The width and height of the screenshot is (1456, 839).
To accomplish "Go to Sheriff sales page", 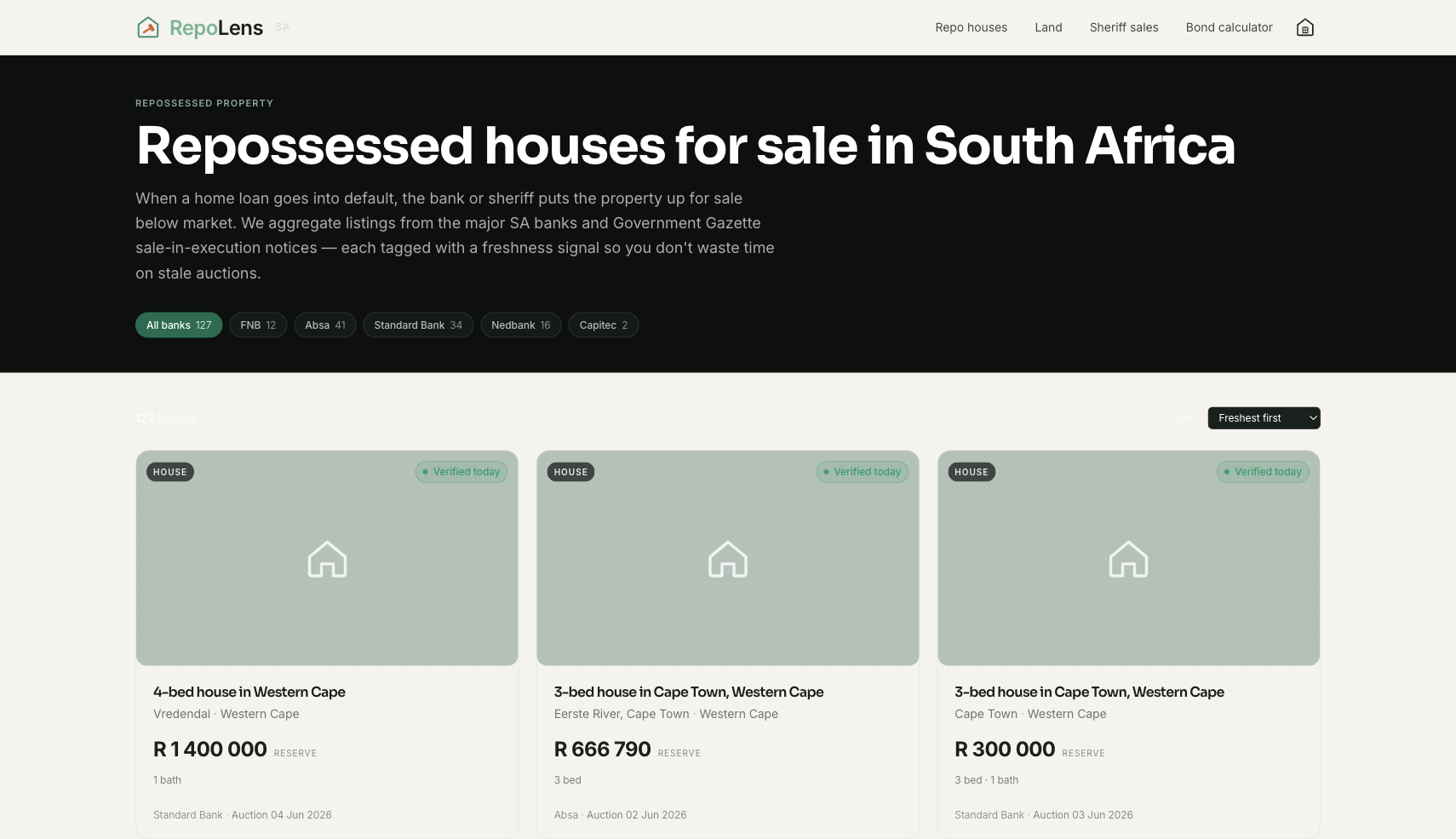I will (x=1124, y=27).
